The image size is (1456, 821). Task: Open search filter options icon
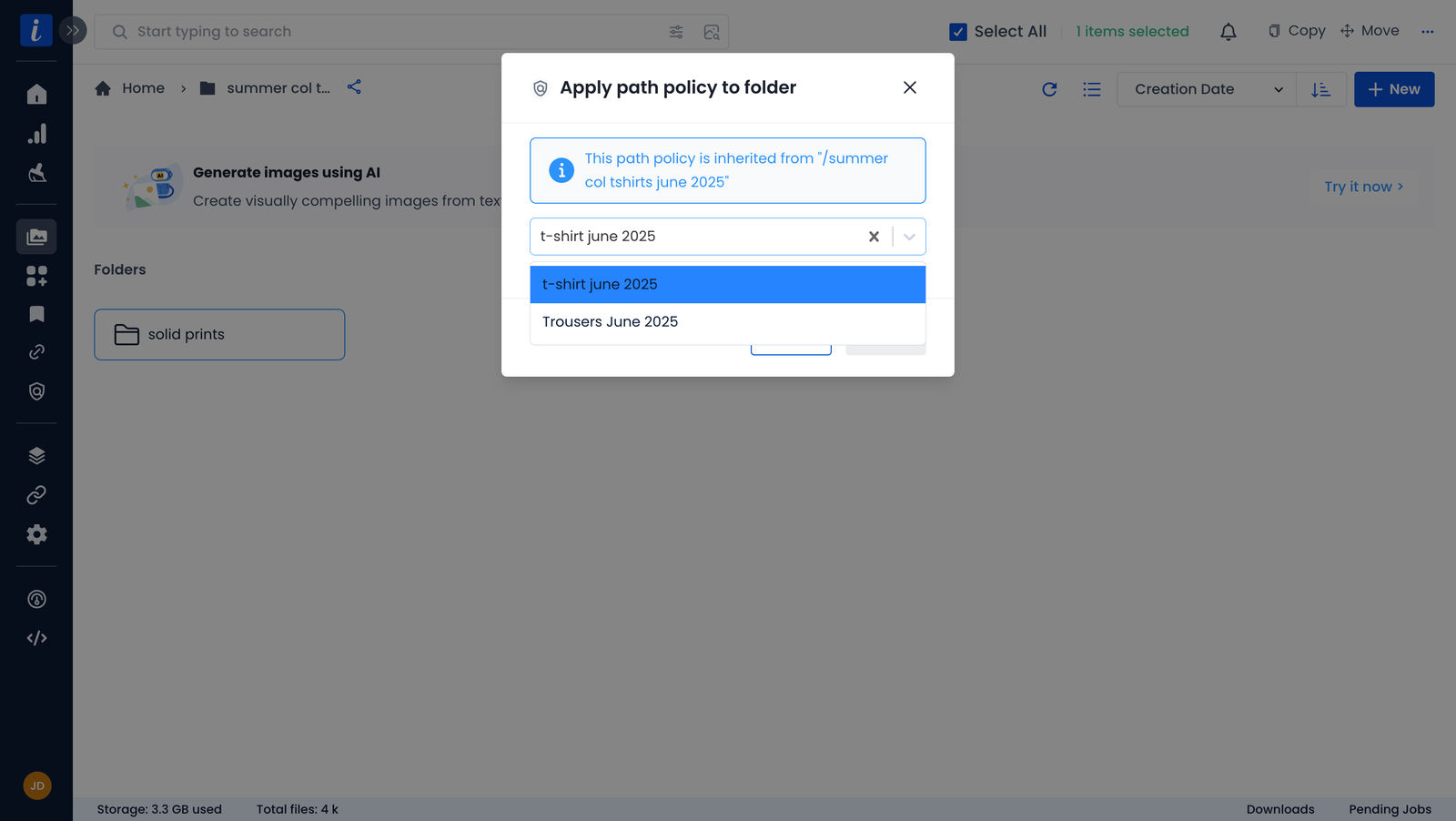coord(676,32)
